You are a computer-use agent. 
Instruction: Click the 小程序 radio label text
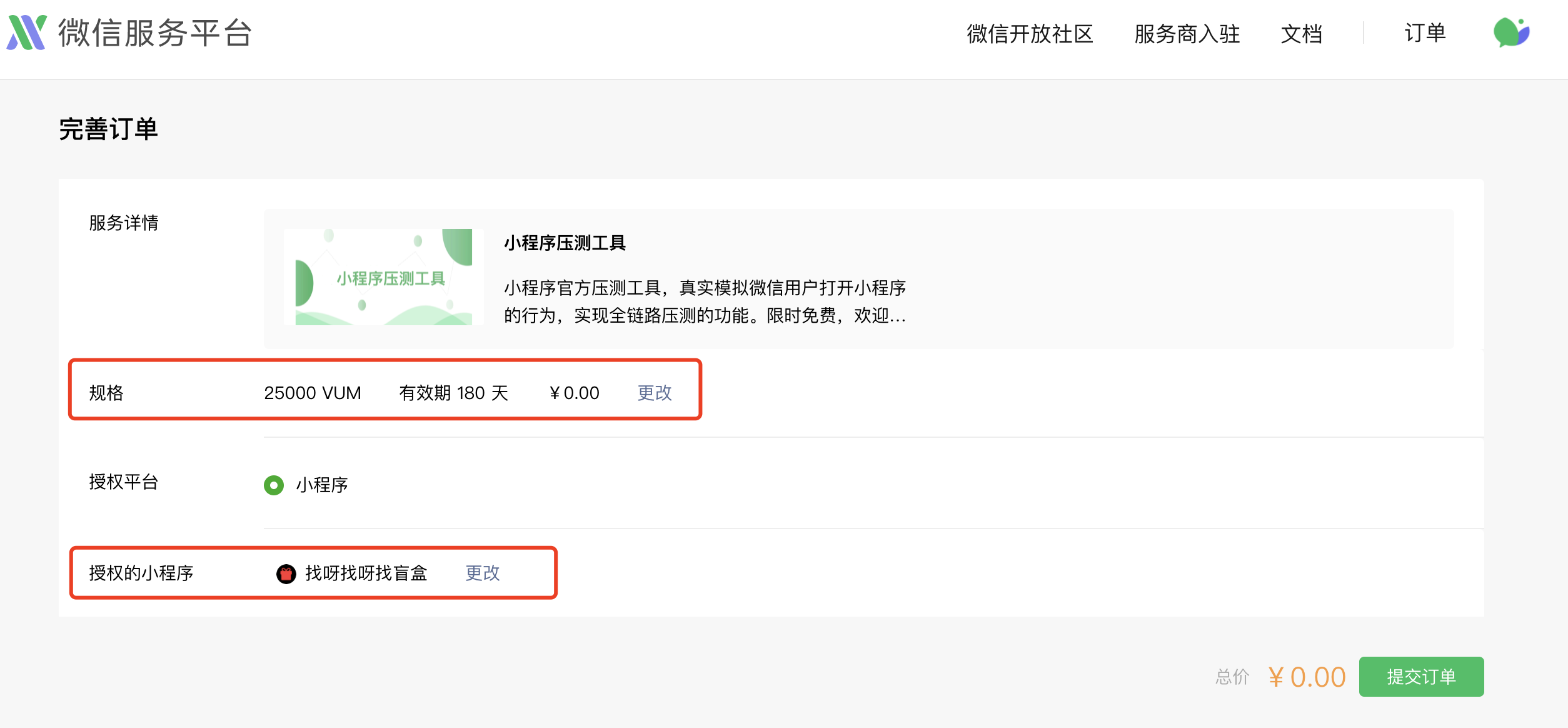[x=322, y=485]
